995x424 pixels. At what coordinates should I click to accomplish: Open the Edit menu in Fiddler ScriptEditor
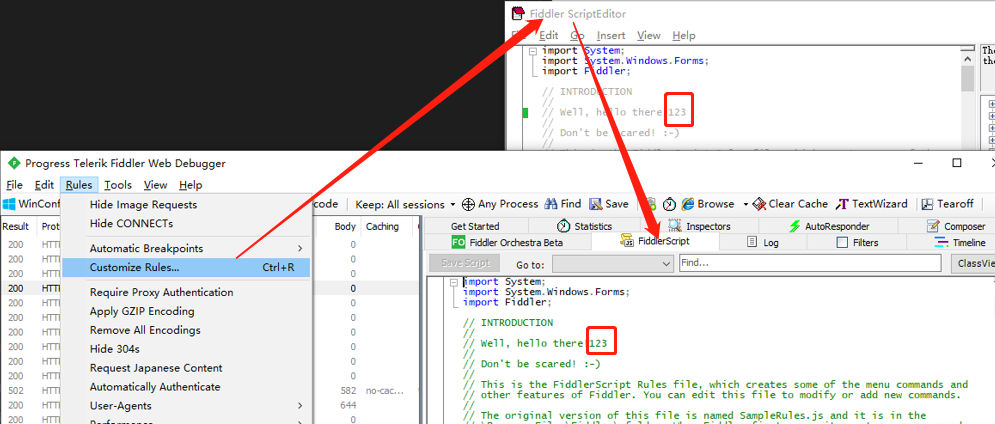(549, 36)
